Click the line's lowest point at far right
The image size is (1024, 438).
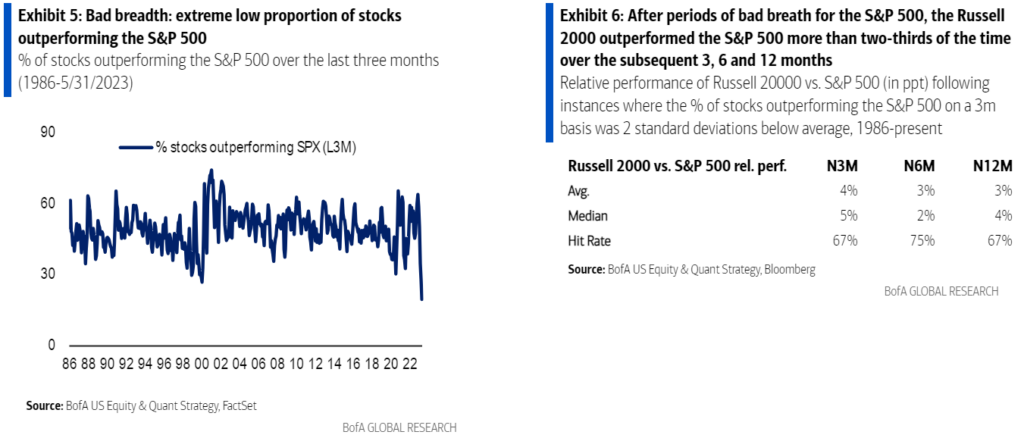tap(422, 298)
